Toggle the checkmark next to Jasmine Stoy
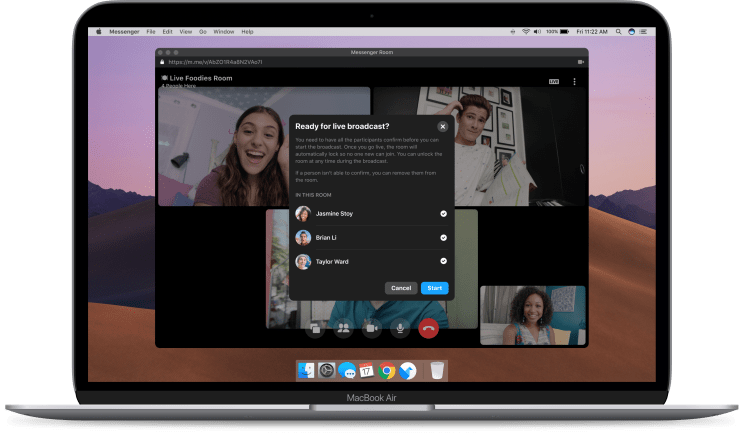This screenshot has width=742, height=434. [443, 214]
